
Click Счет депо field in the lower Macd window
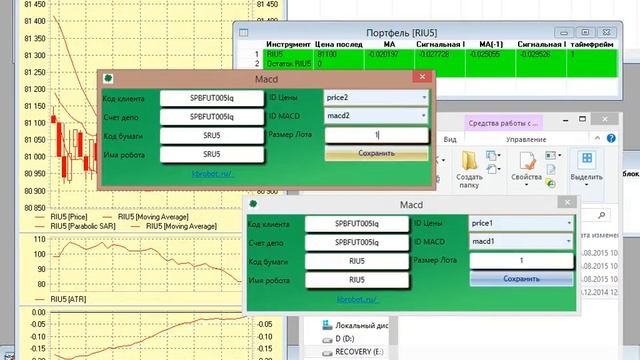357,243
